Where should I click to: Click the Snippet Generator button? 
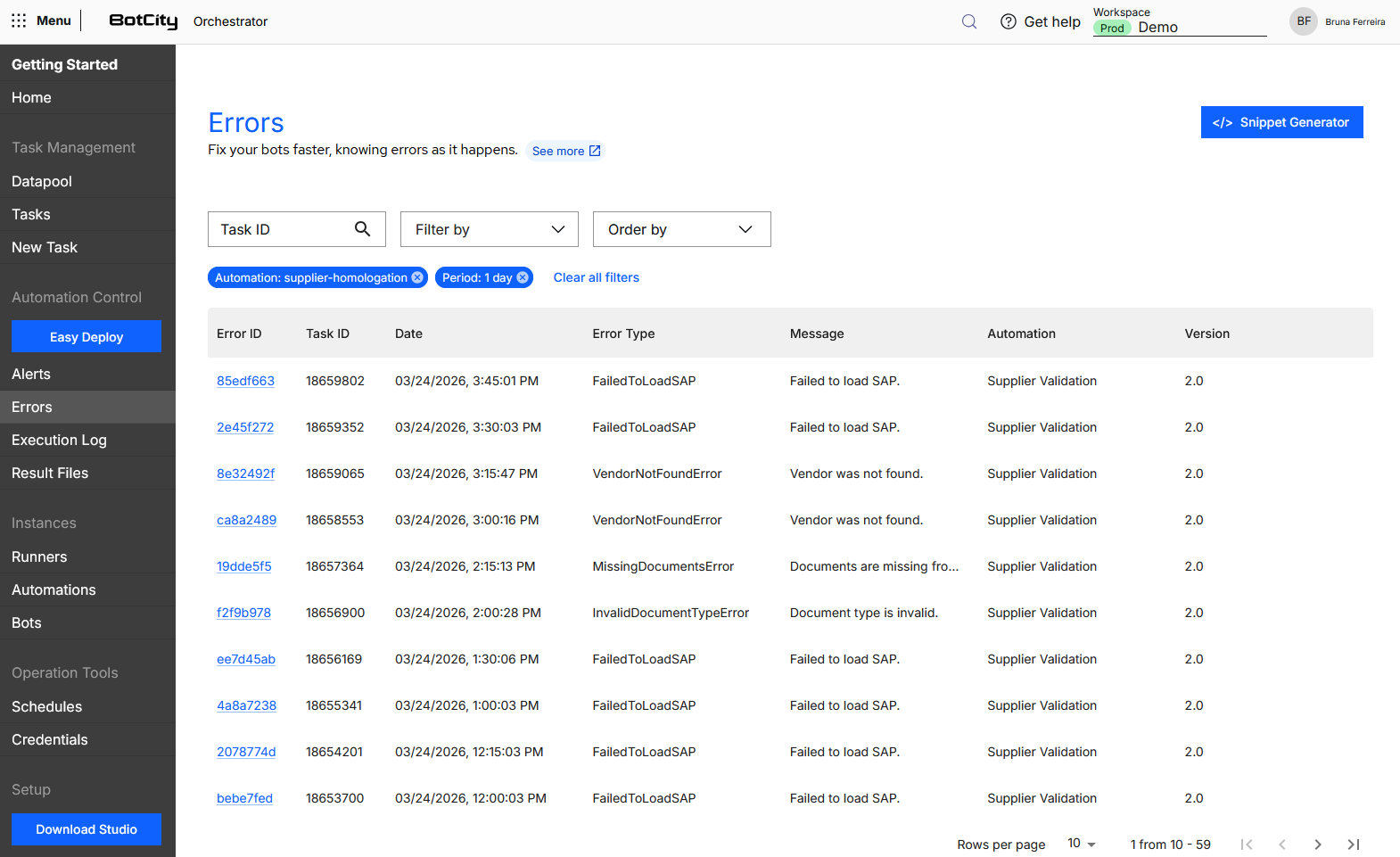[x=1281, y=122]
